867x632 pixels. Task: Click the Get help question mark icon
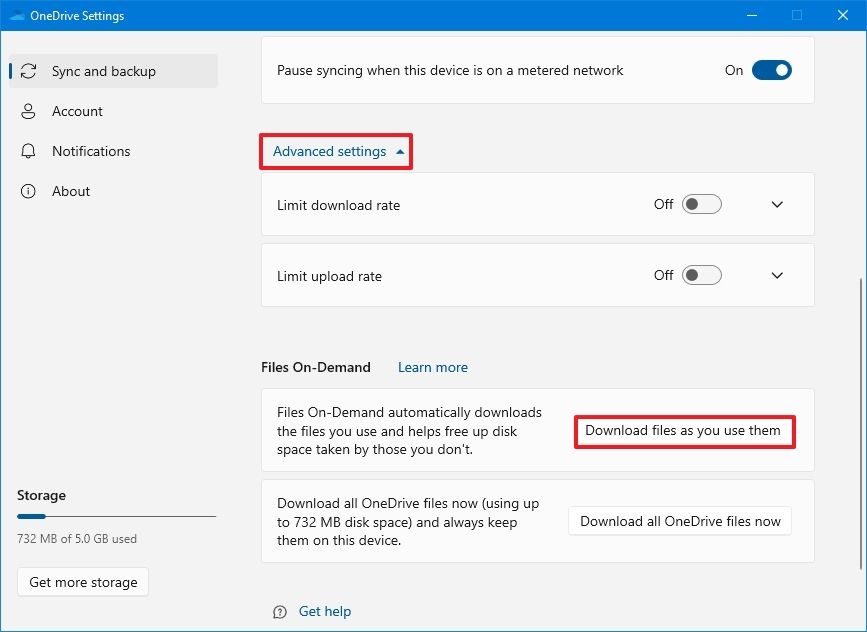tap(280, 612)
